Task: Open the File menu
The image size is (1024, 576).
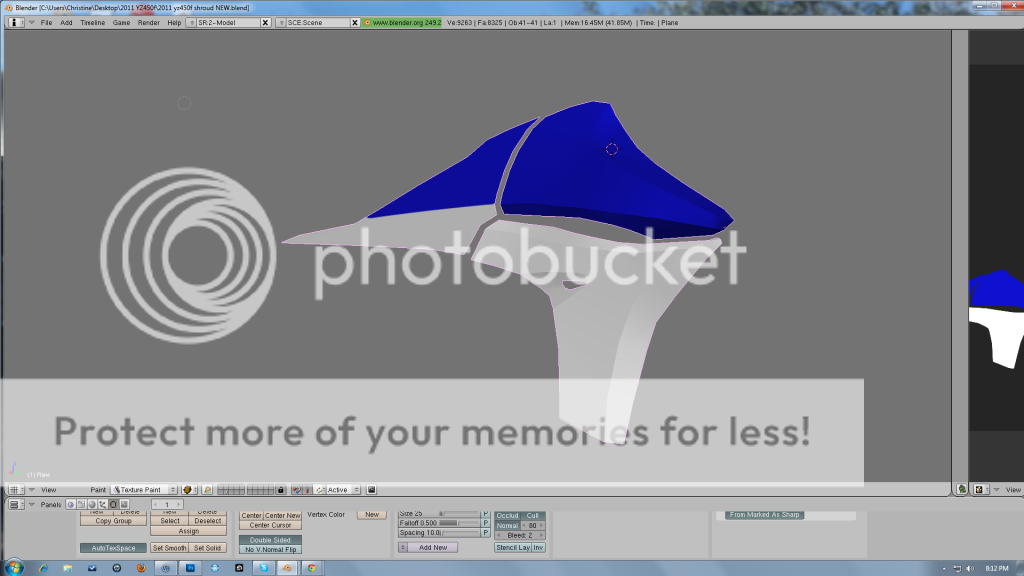Action: point(46,23)
